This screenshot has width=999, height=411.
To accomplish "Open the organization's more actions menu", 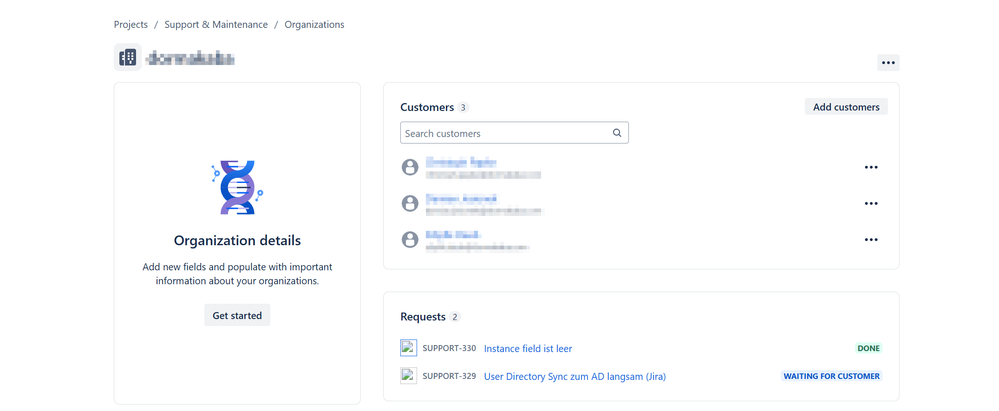I will (888, 62).
